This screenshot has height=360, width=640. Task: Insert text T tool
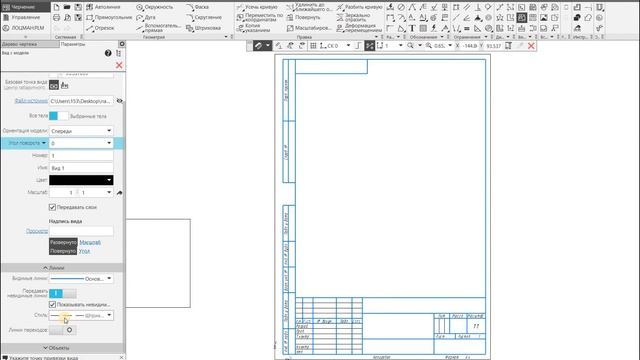(412, 28)
